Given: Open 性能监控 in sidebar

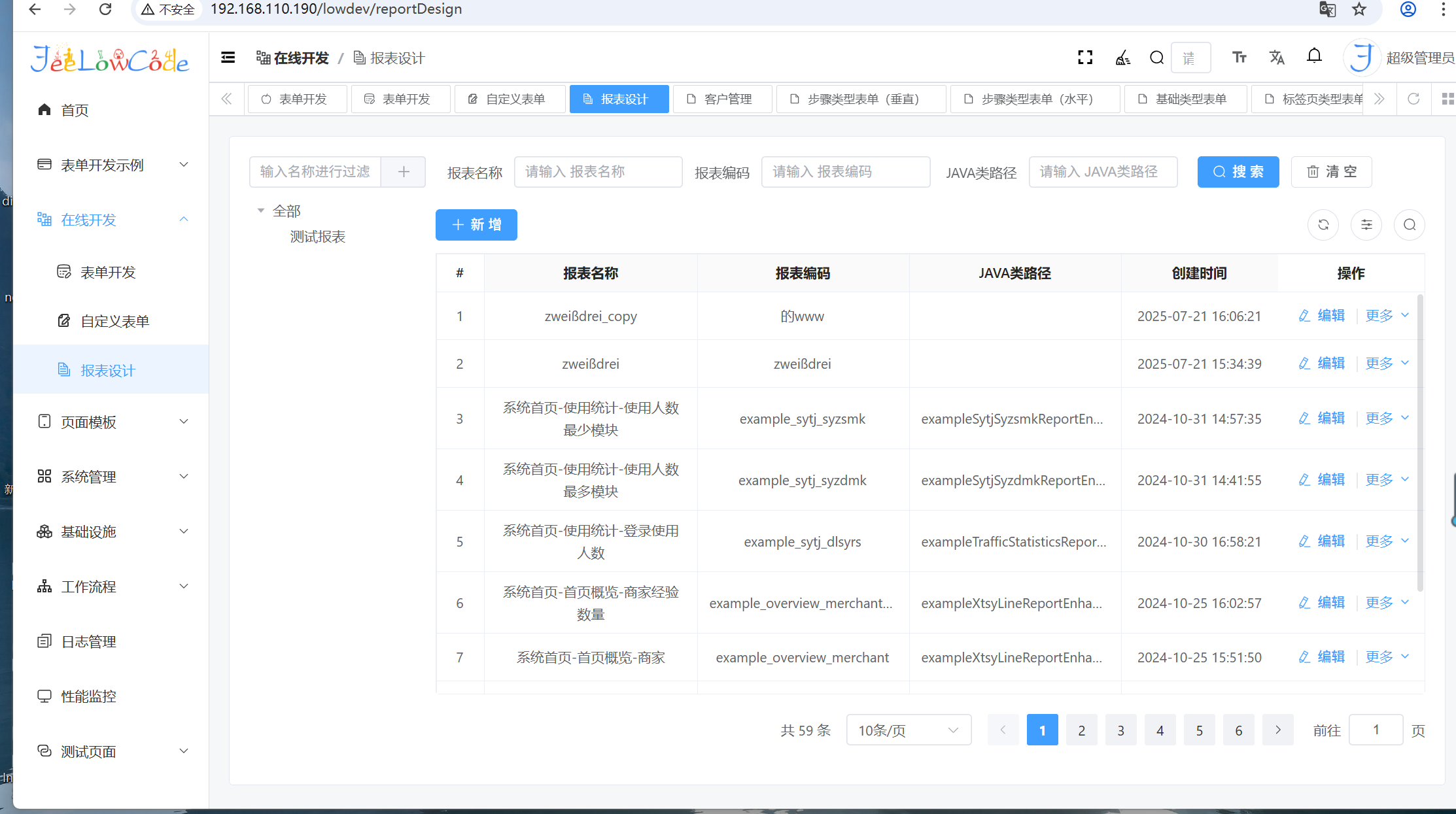Looking at the screenshot, I should 111,696.
